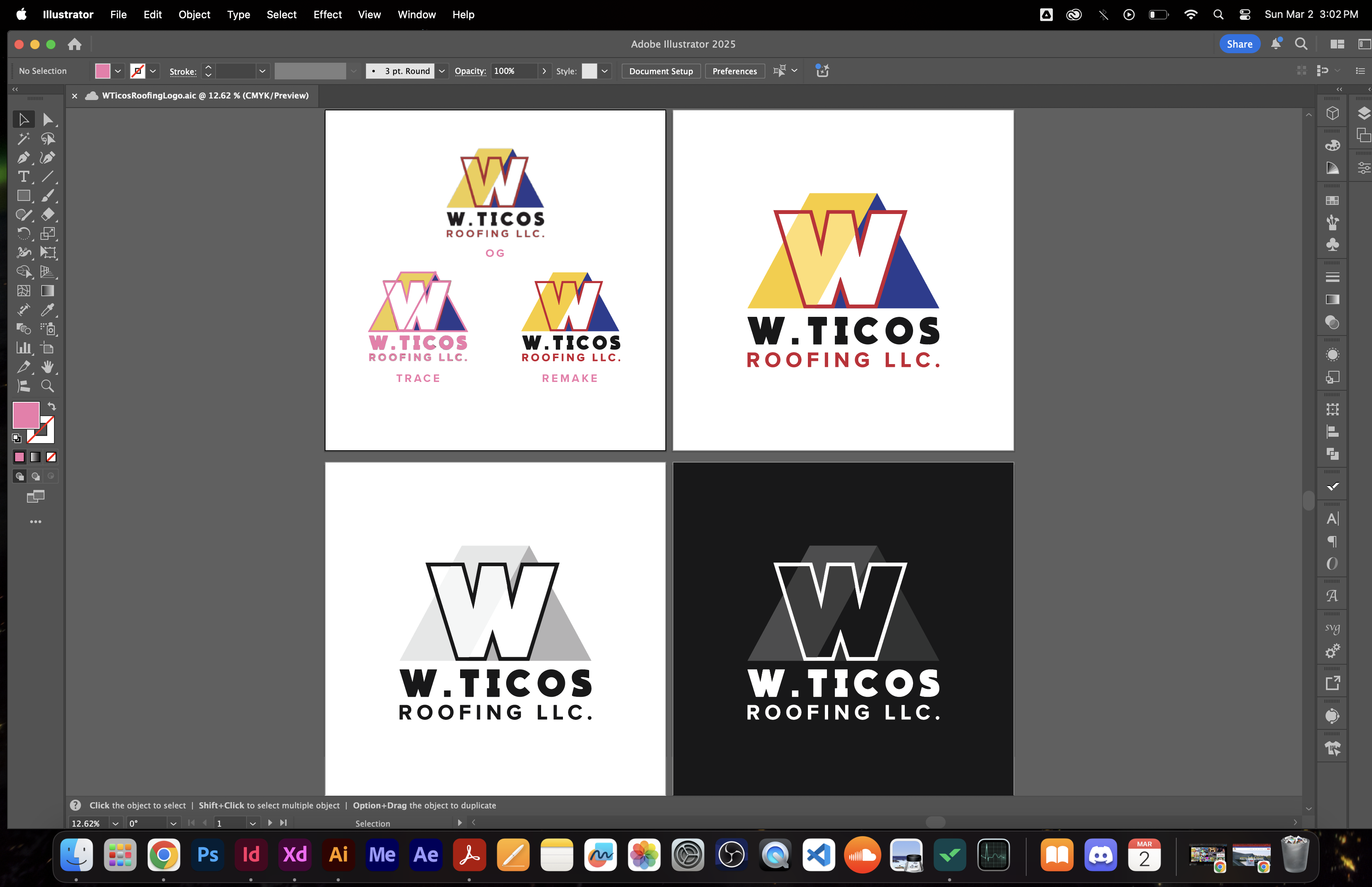This screenshot has height=887, width=1372.
Task: Pick the Type tool
Action: [23, 176]
